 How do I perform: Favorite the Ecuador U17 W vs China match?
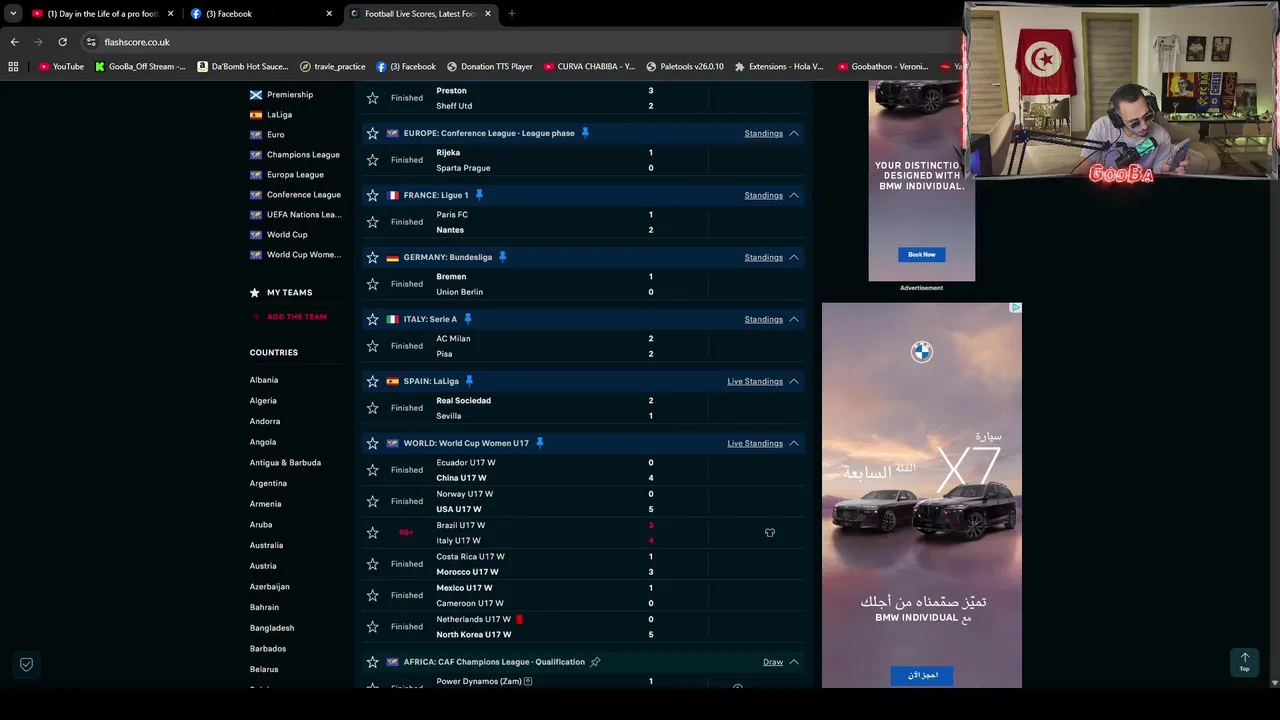click(372, 470)
